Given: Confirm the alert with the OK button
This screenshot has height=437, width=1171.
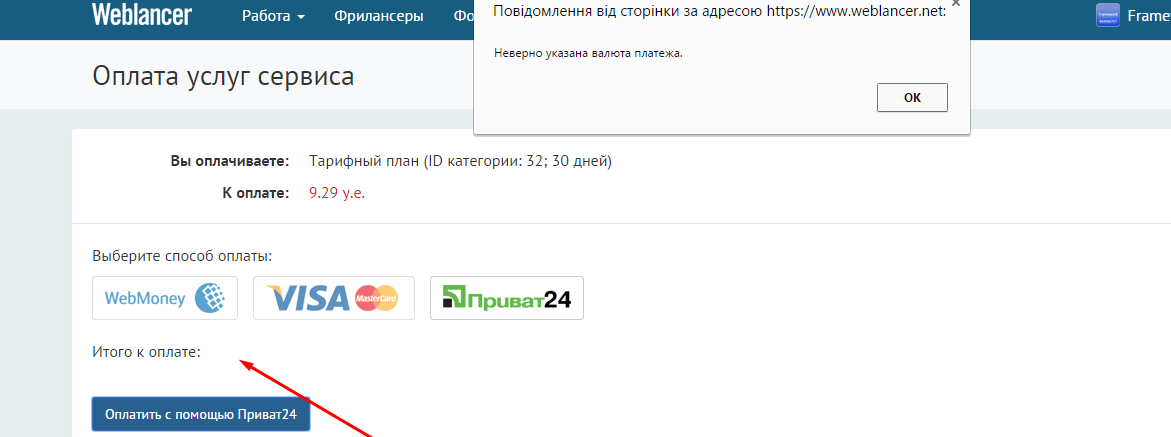Looking at the screenshot, I should pyautogui.click(x=912, y=97).
